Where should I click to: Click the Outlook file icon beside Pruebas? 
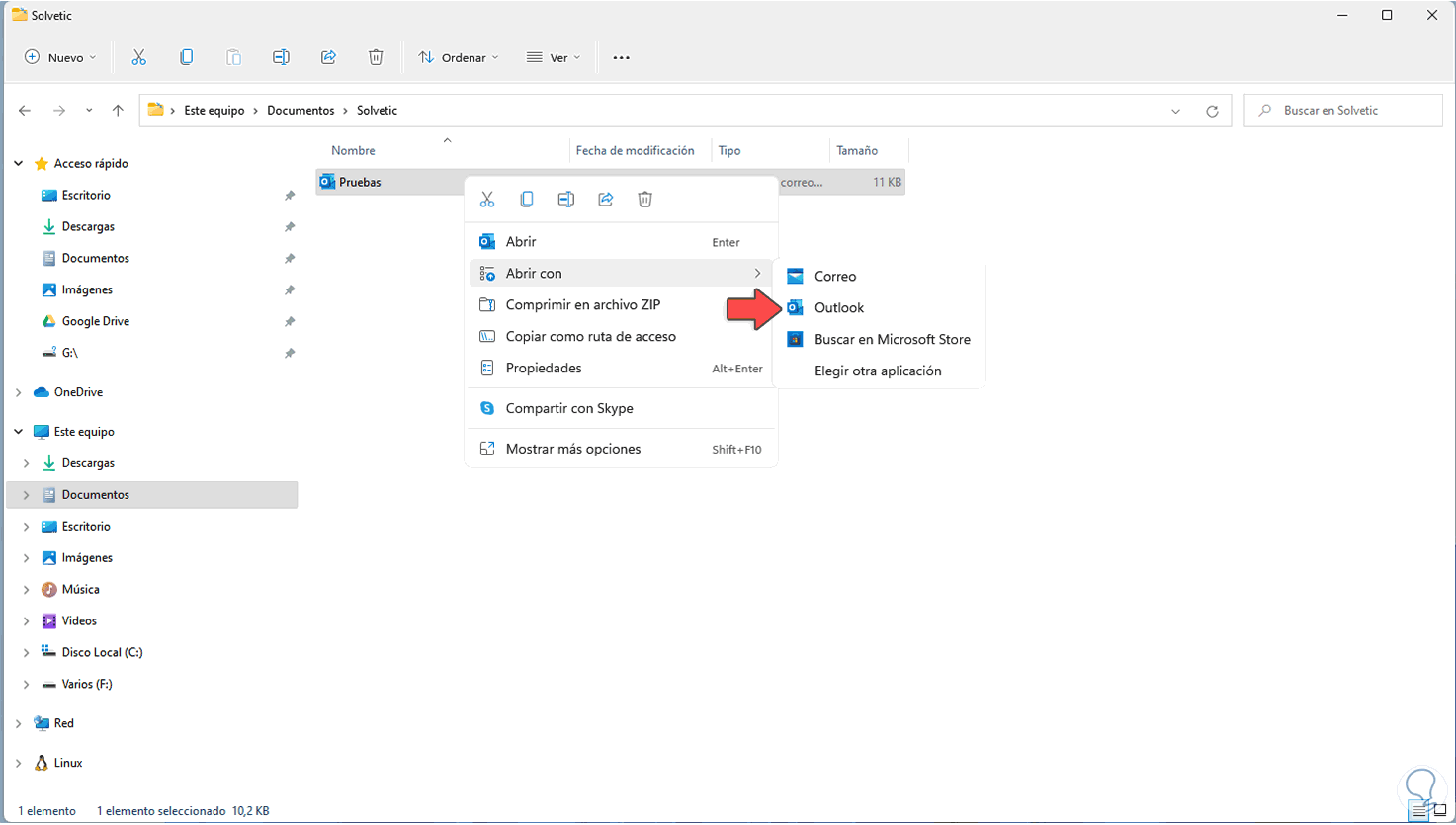pyautogui.click(x=327, y=182)
